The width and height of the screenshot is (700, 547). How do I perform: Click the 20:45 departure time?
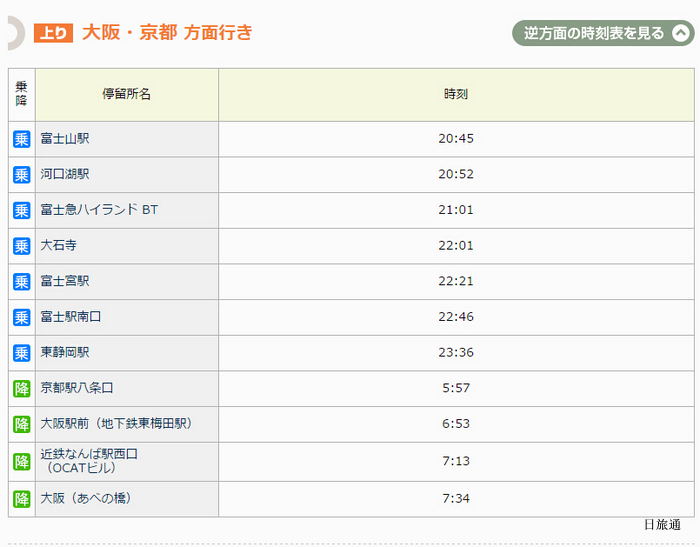pyautogui.click(x=456, y=138)
